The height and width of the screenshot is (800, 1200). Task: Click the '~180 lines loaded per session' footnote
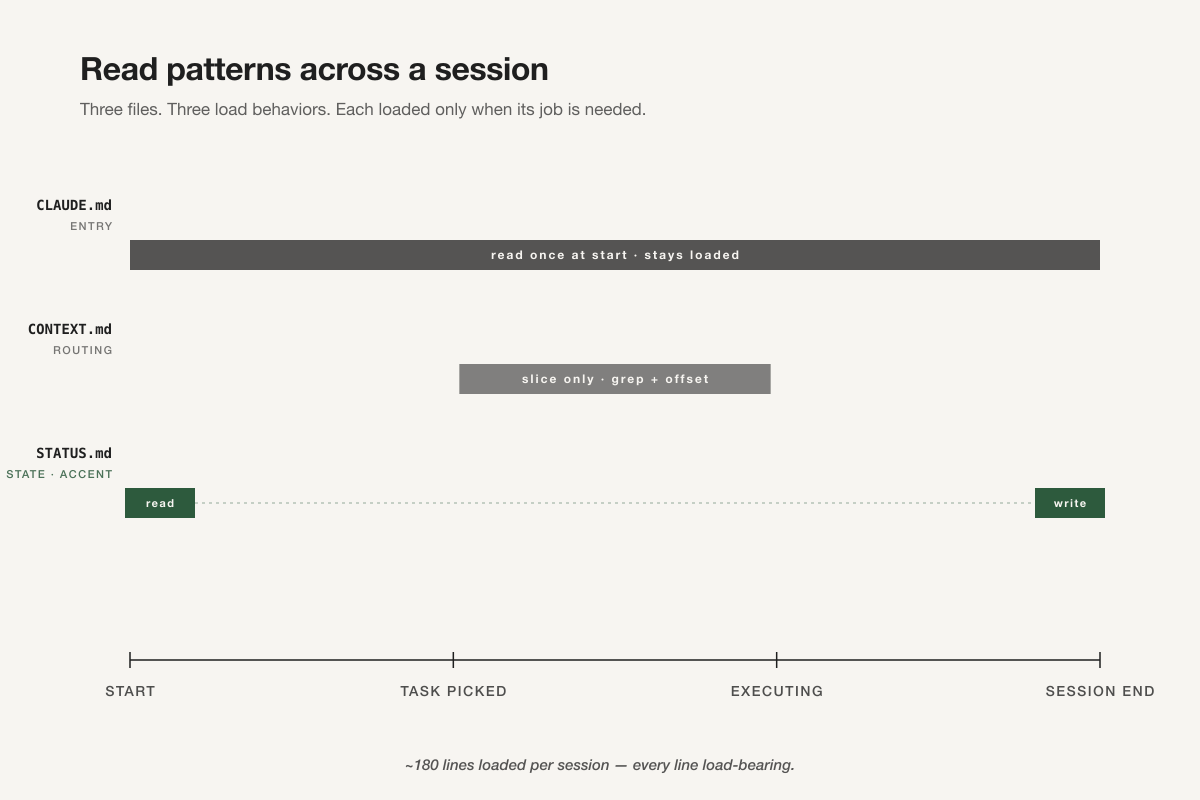coord(600,765)
